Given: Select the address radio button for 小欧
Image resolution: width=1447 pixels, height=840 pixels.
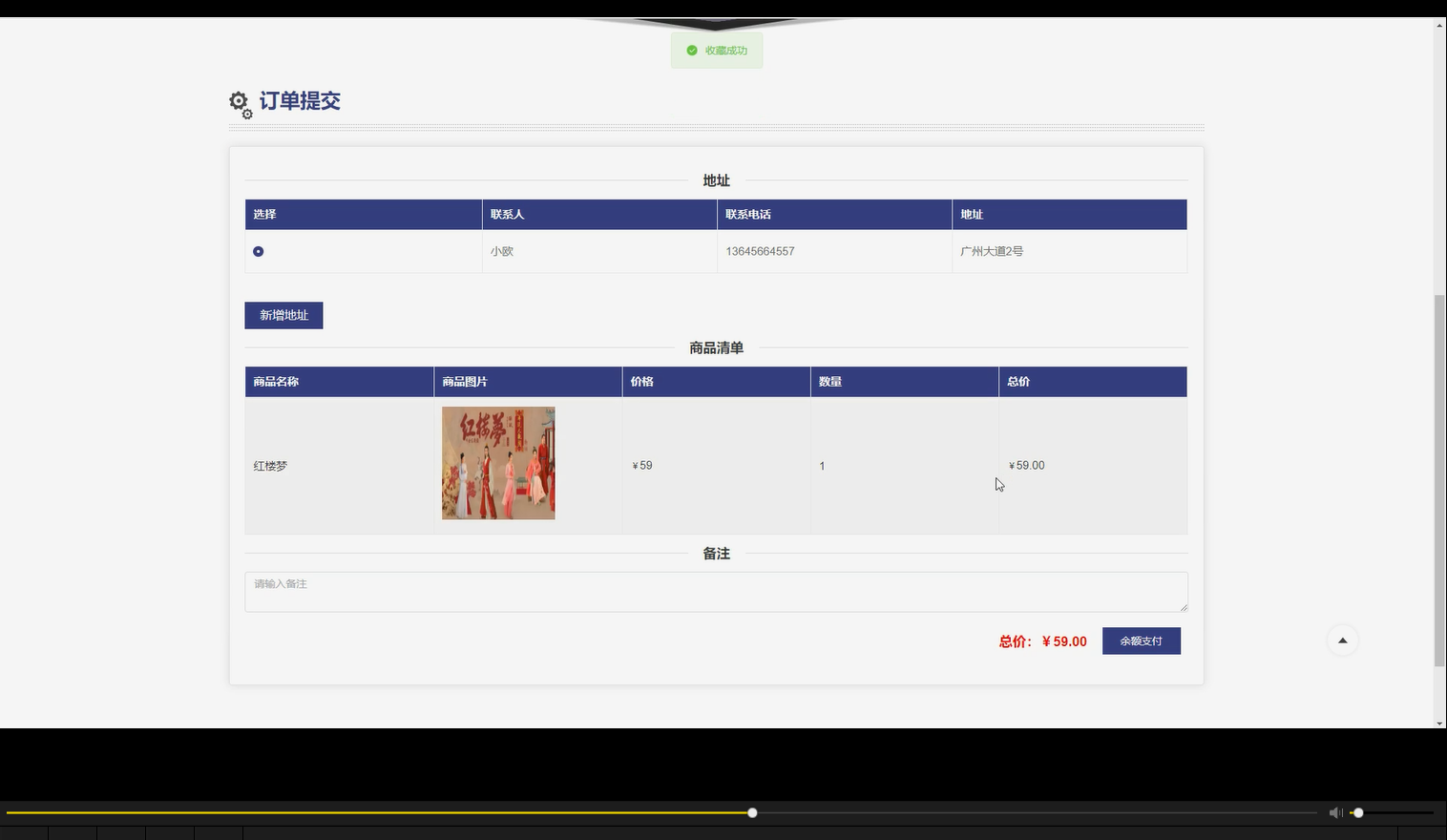Looking at the screenshot, I should point(258,251).
